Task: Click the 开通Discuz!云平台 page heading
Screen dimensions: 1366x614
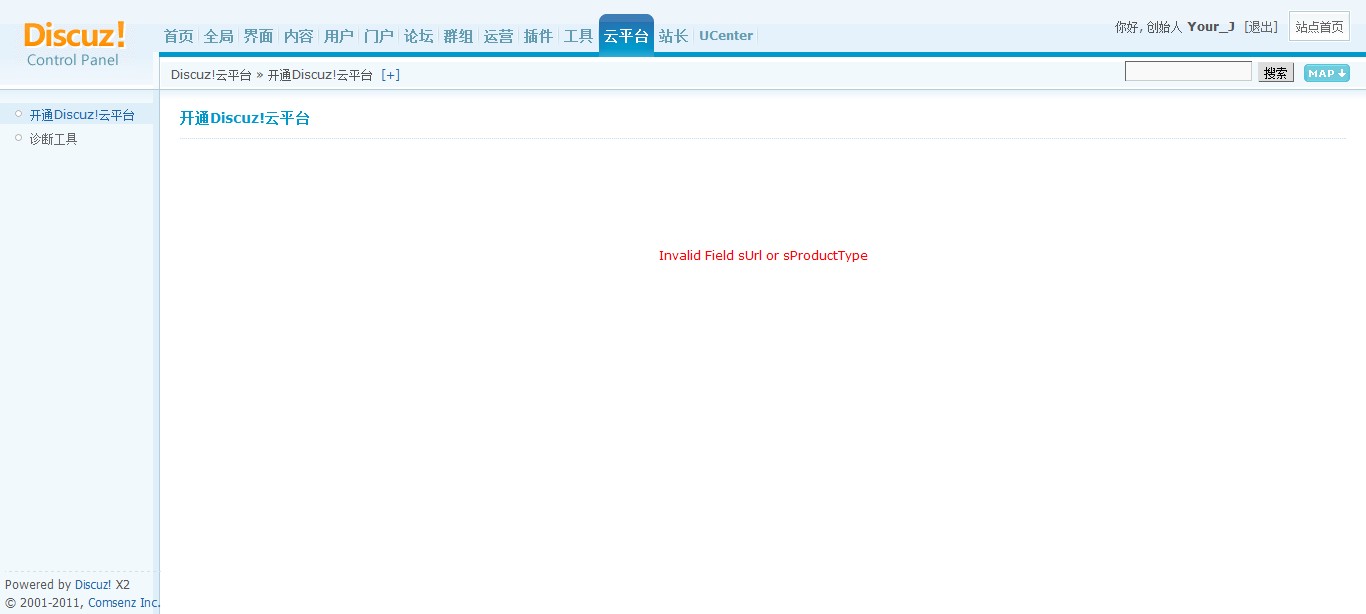Action: pyautogui.click(x=245, y=118)
